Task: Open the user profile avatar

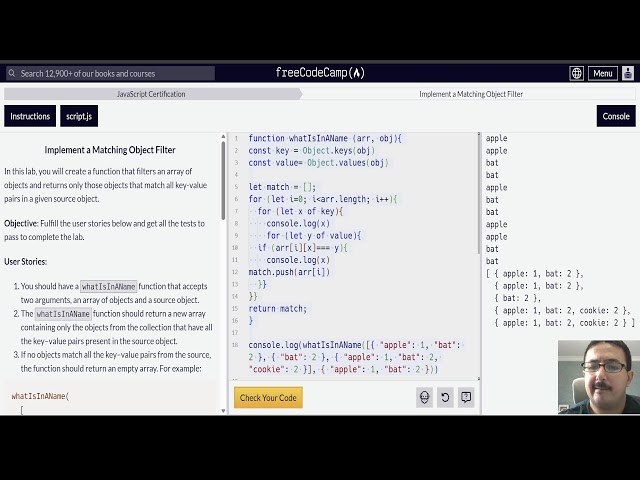Action: [x=628, y=73]
